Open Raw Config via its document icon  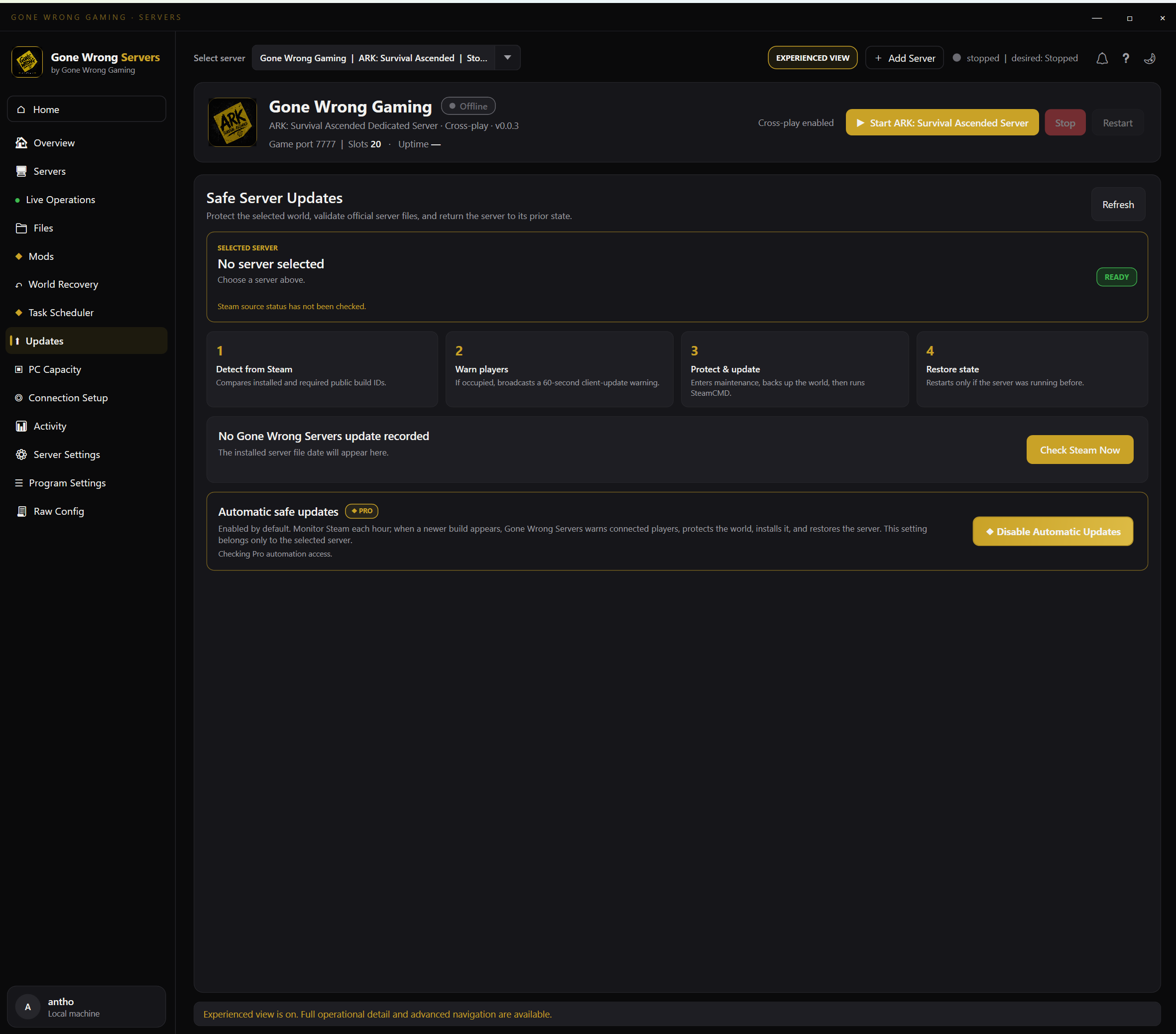[x=21, y=511]
